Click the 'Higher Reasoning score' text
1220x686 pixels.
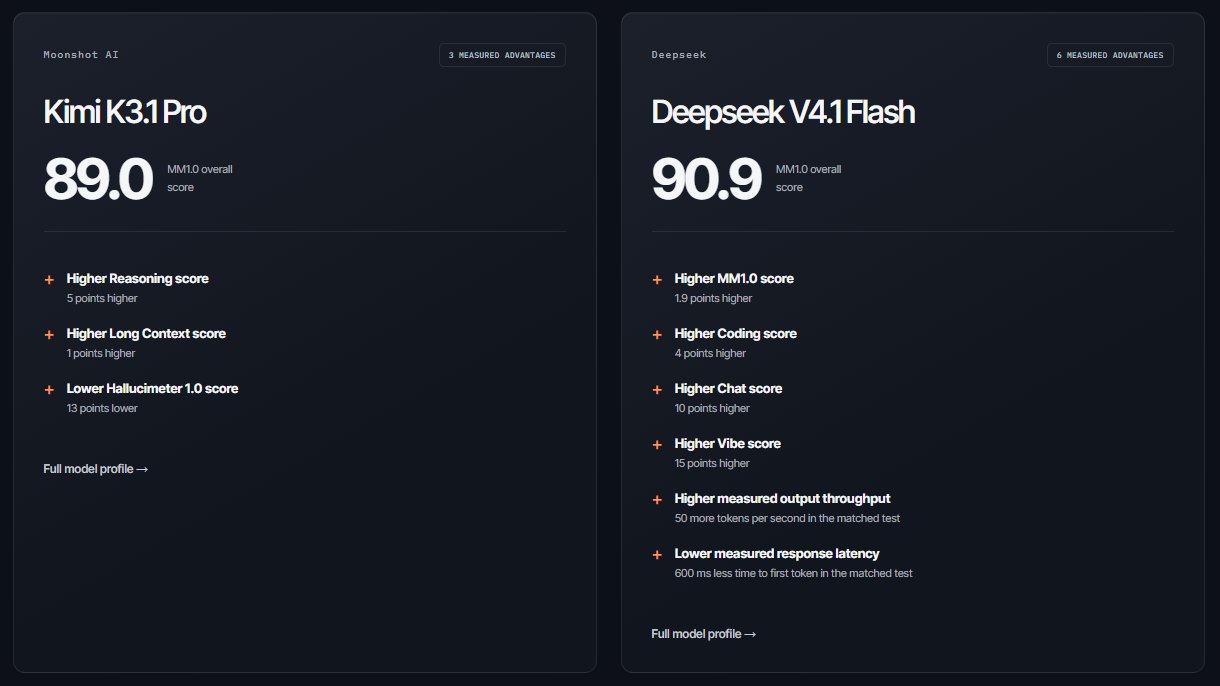pyautogui.click(x=138, y=279)
